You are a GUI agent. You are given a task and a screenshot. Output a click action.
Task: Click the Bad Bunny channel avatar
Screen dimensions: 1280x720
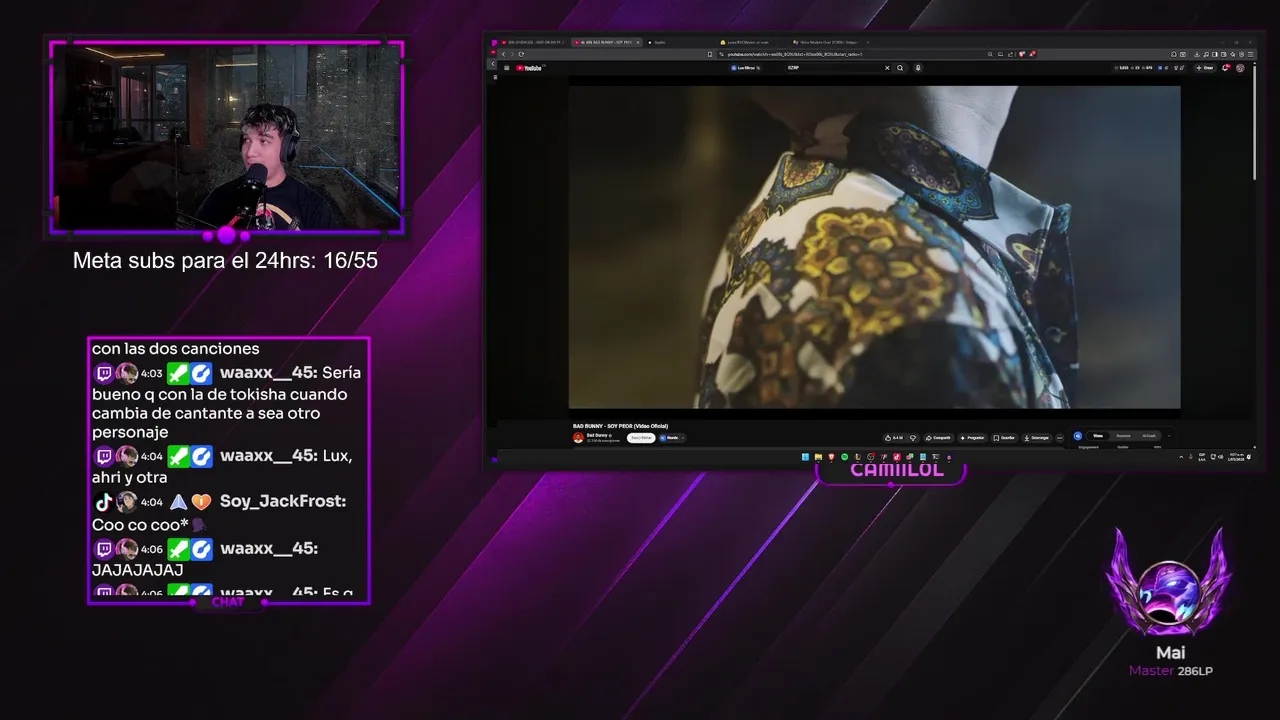coord(578,437)
